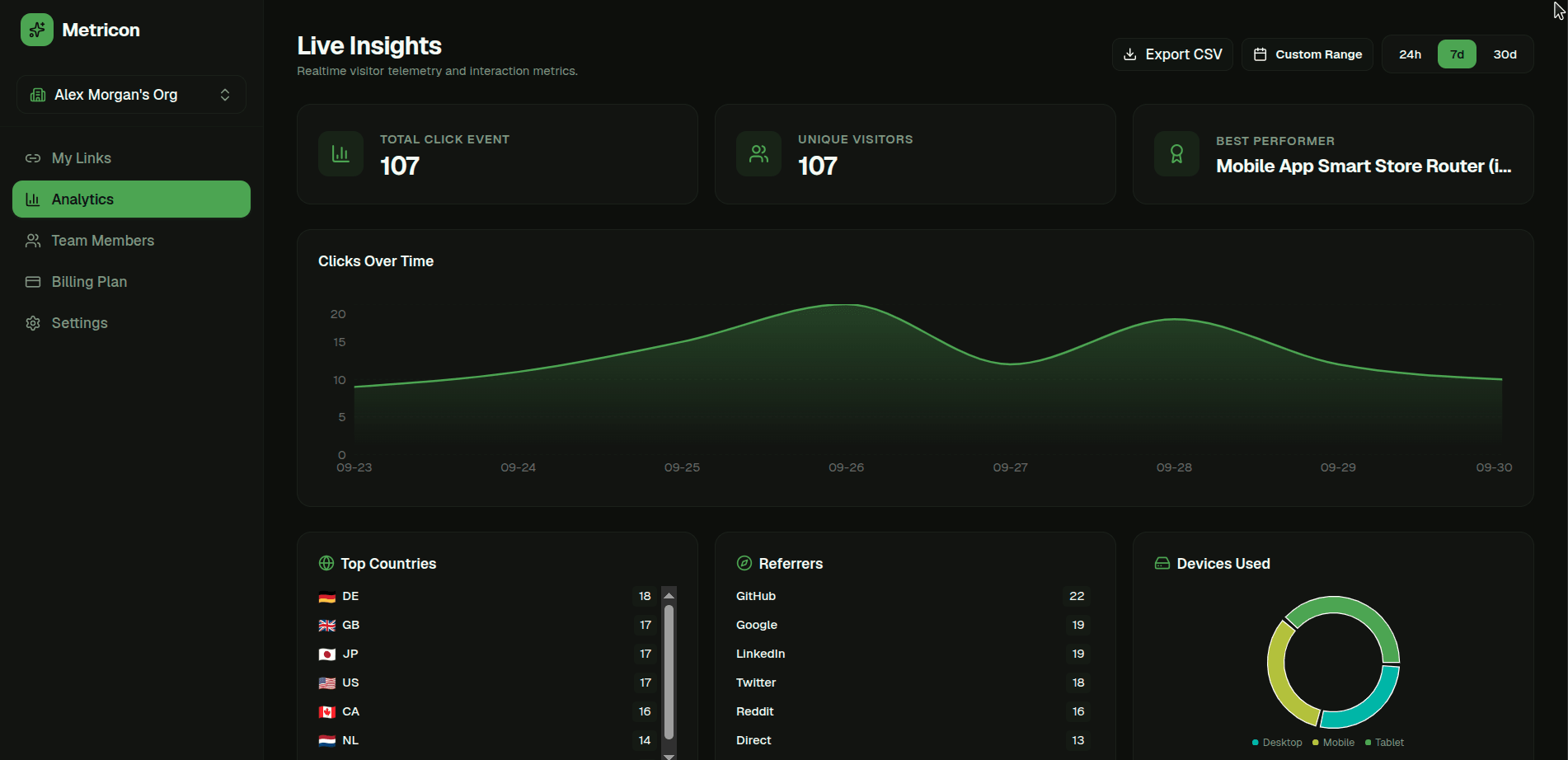Viewport: 1568px width, 760px height.
Task: Switch to 24h time range
Action: [x=1410, y=54]
